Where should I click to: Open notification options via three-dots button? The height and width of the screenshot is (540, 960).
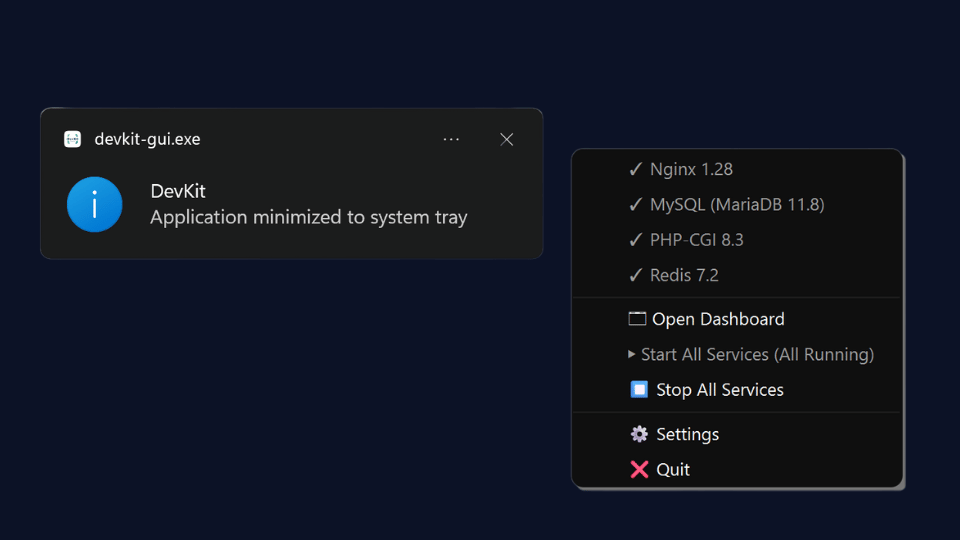(451, 140)
